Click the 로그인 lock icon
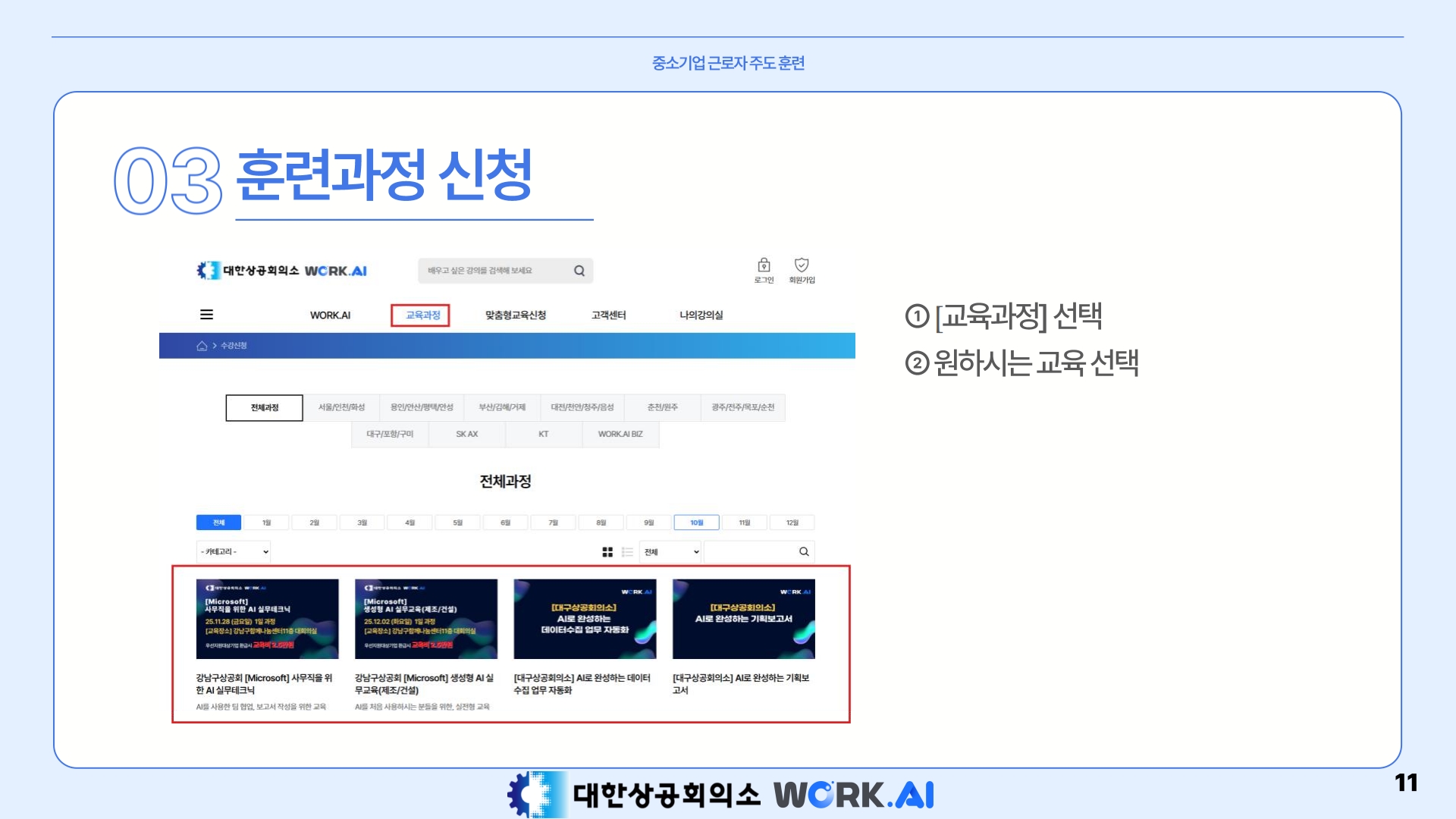Image resolution: width=1456 pixels, height=819 pixels. [764, 265]
